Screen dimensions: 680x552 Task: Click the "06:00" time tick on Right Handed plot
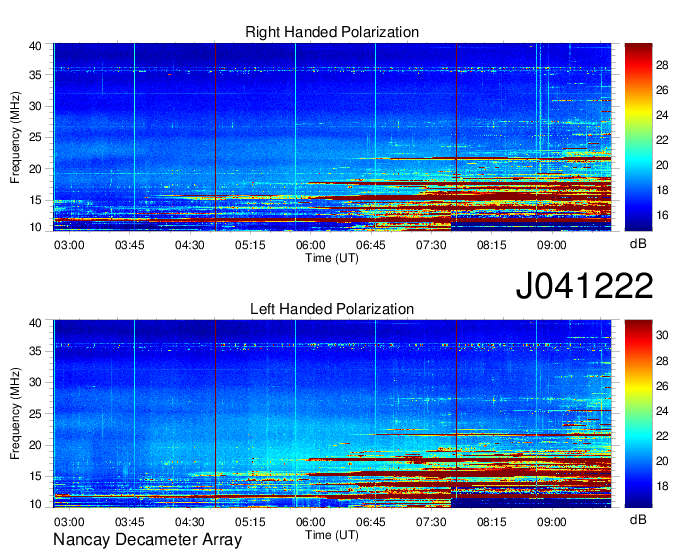tap(311, 245)
